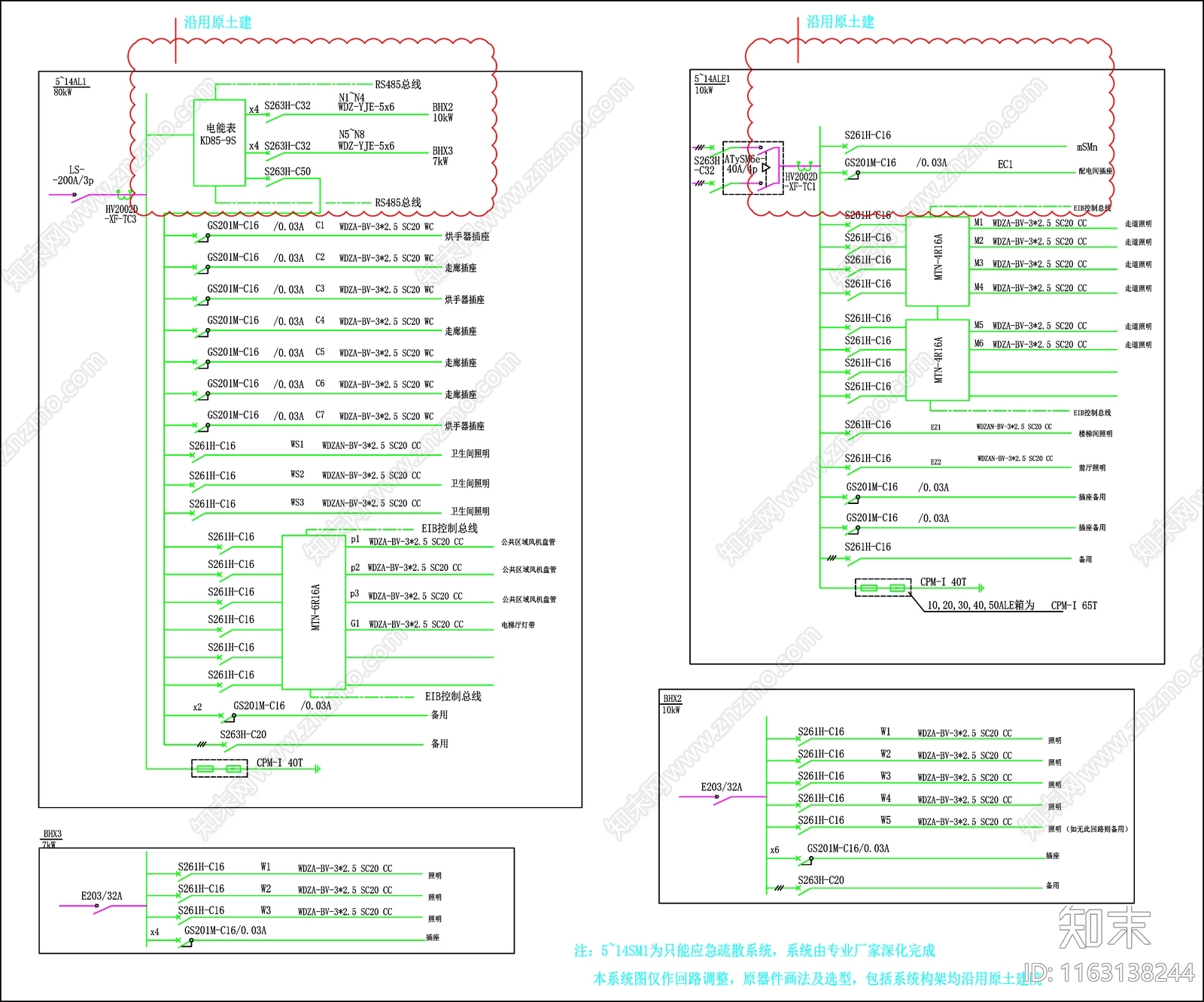Click the 前厅照明 label
The height and width of the screenshot is (1002, 1204).
(1092, 468)
